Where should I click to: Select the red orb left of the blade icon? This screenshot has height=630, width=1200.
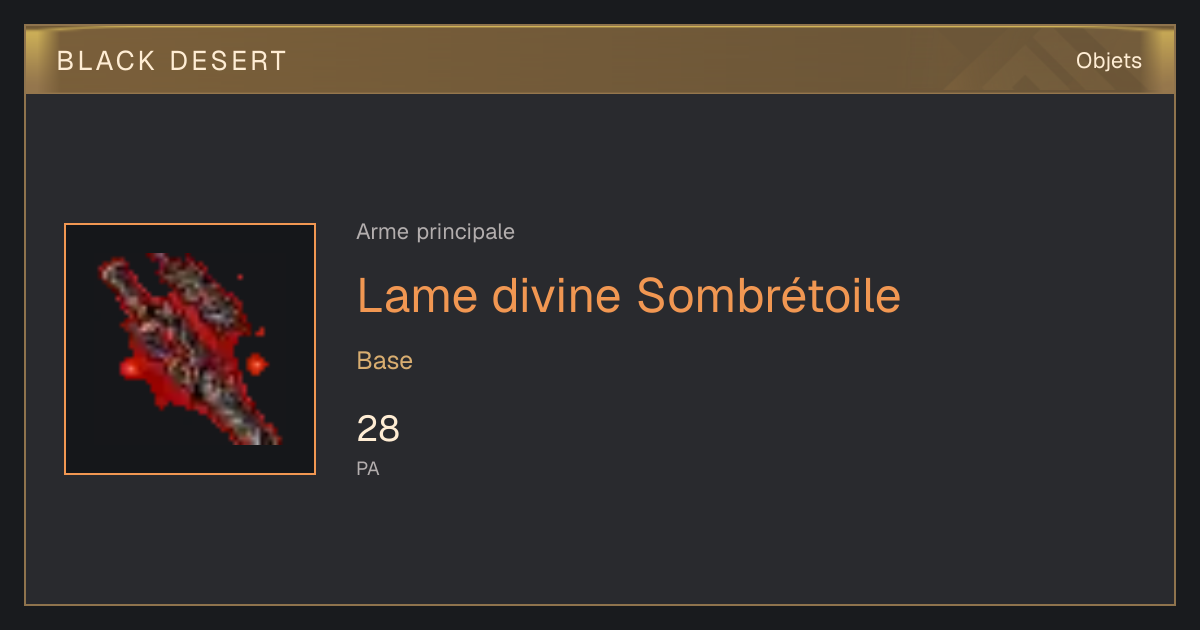pos(131,369)
